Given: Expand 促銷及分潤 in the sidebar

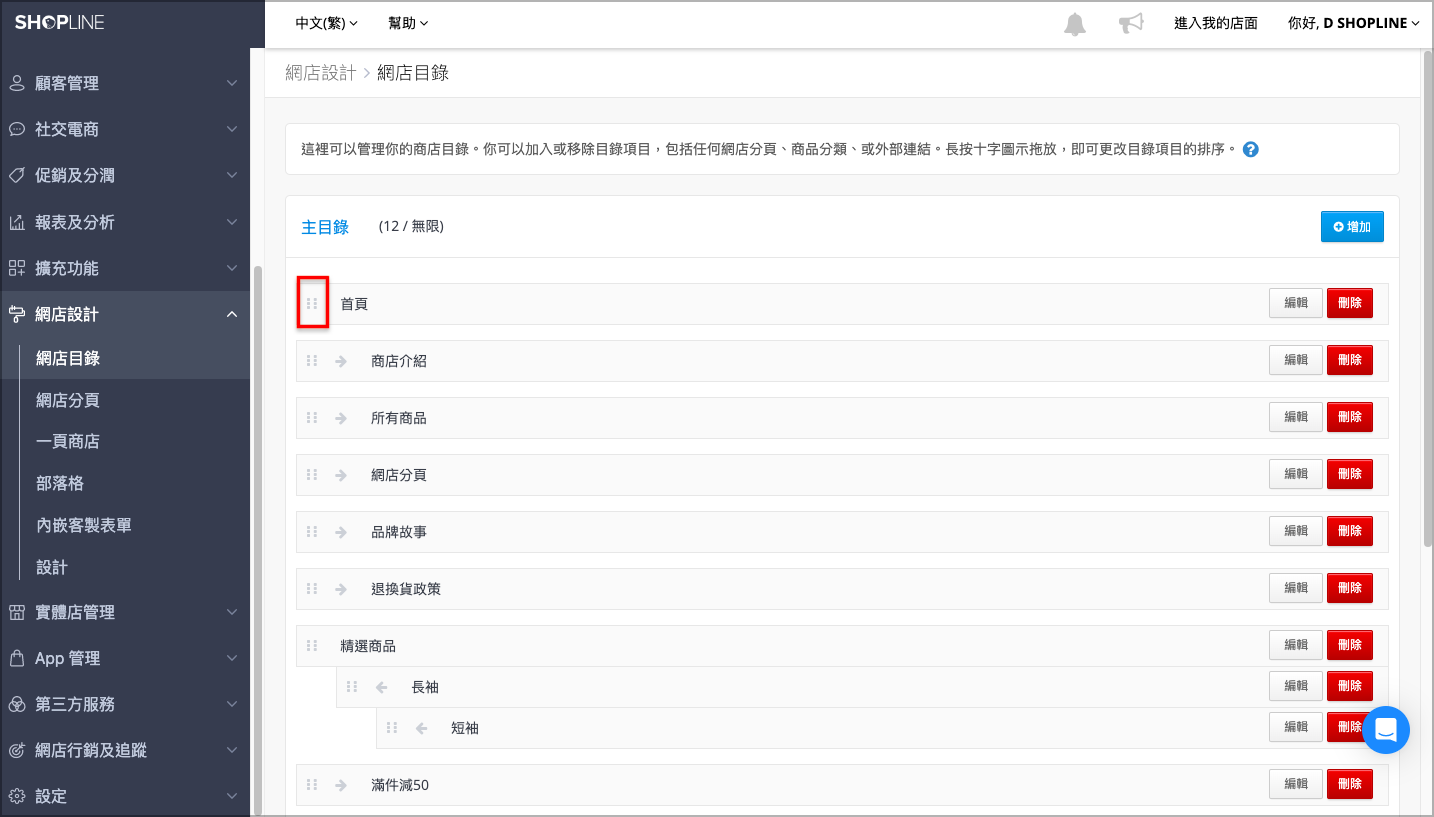Looking at the screenshot, I should (x=125, y=175).
